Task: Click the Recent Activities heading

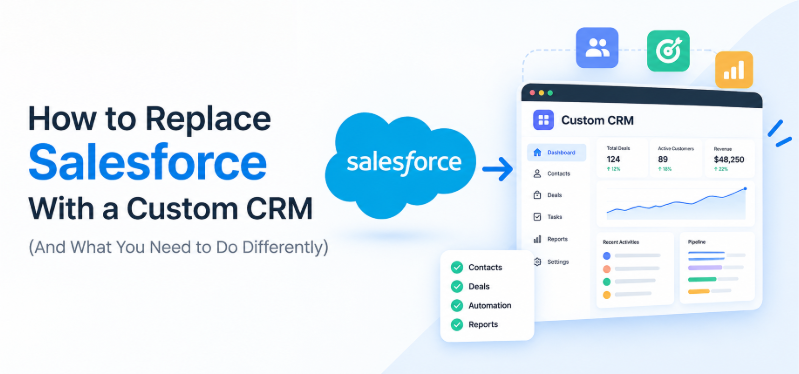Action: 621,242
